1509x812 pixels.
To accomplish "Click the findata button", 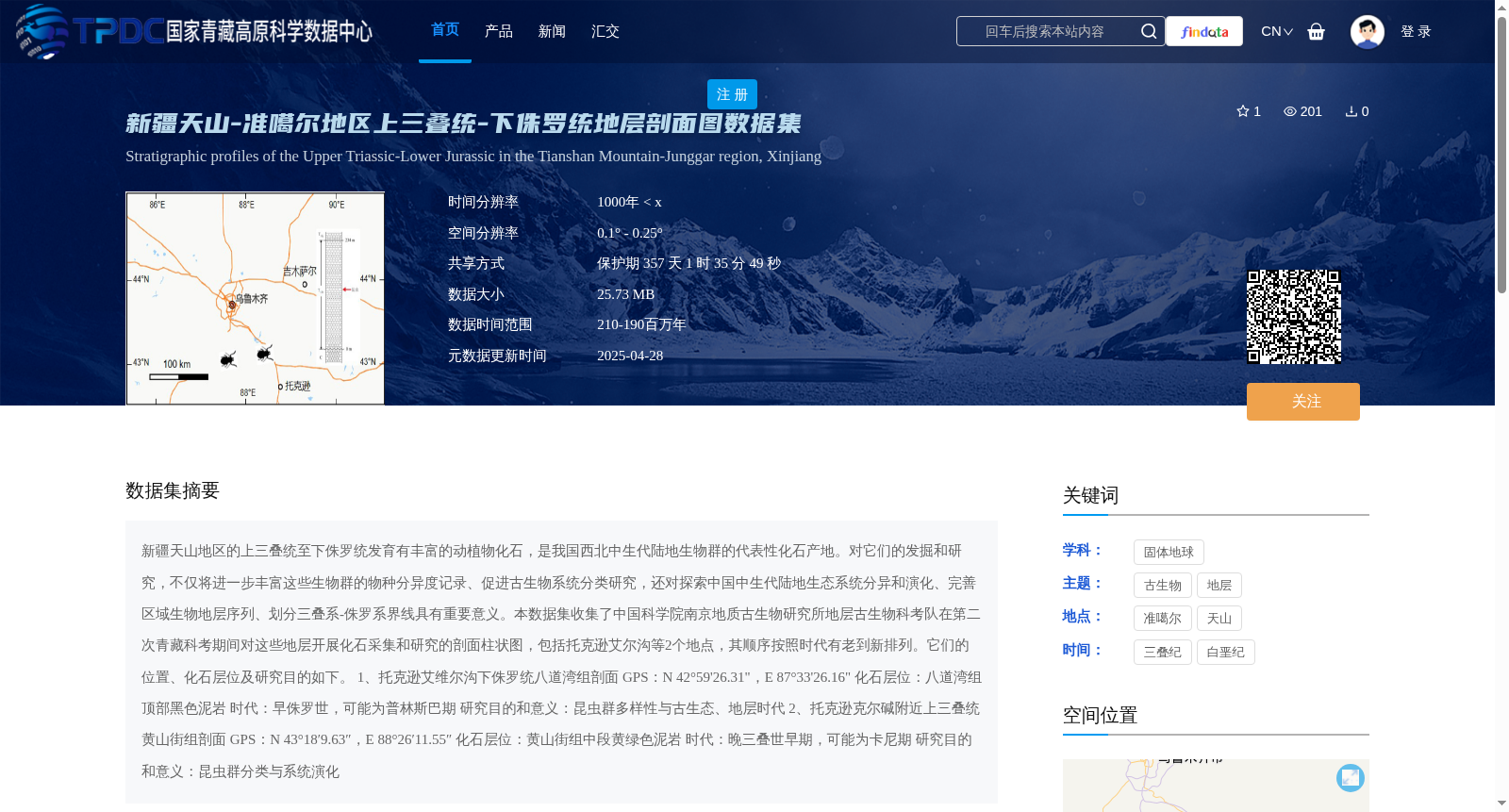I will click(1204, 31).
